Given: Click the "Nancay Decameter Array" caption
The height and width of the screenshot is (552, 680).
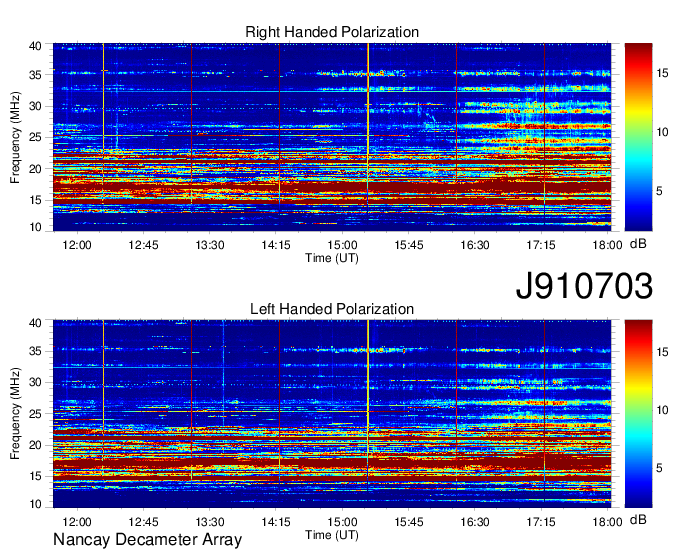Looking at the screenshot, I should pyautogui.click(x=147, y=539).
